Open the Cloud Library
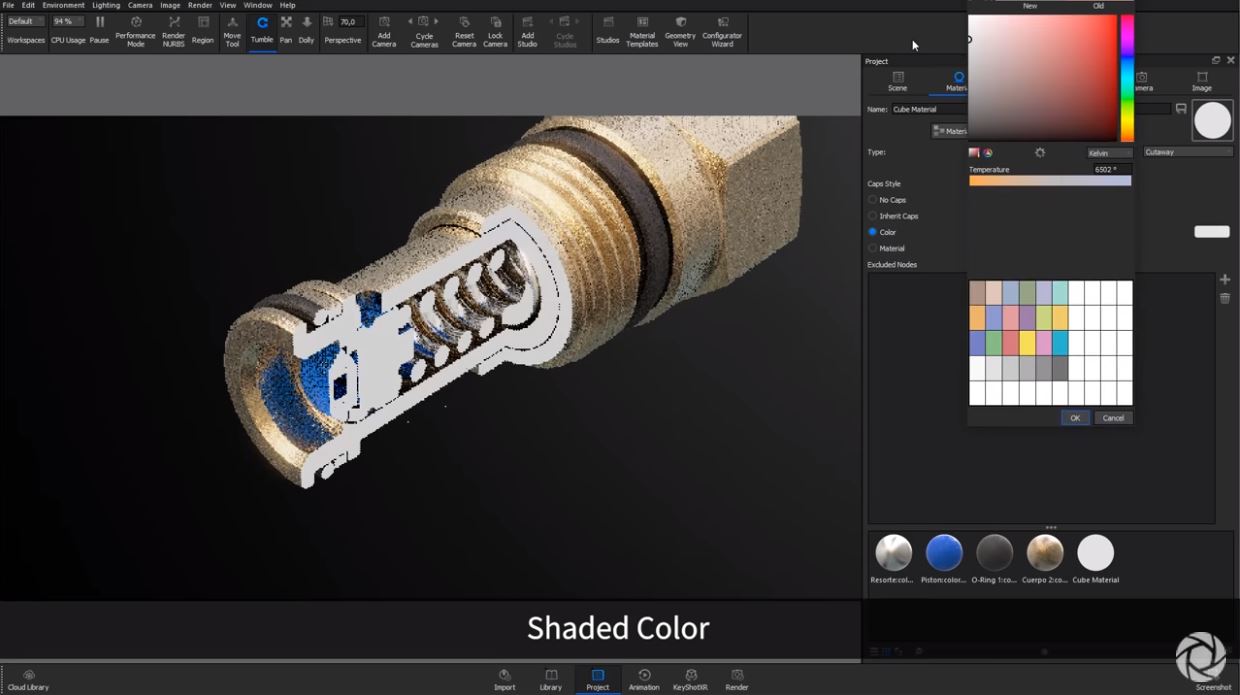The height and width of the screenshot is (695, 1240). [28, 680]
